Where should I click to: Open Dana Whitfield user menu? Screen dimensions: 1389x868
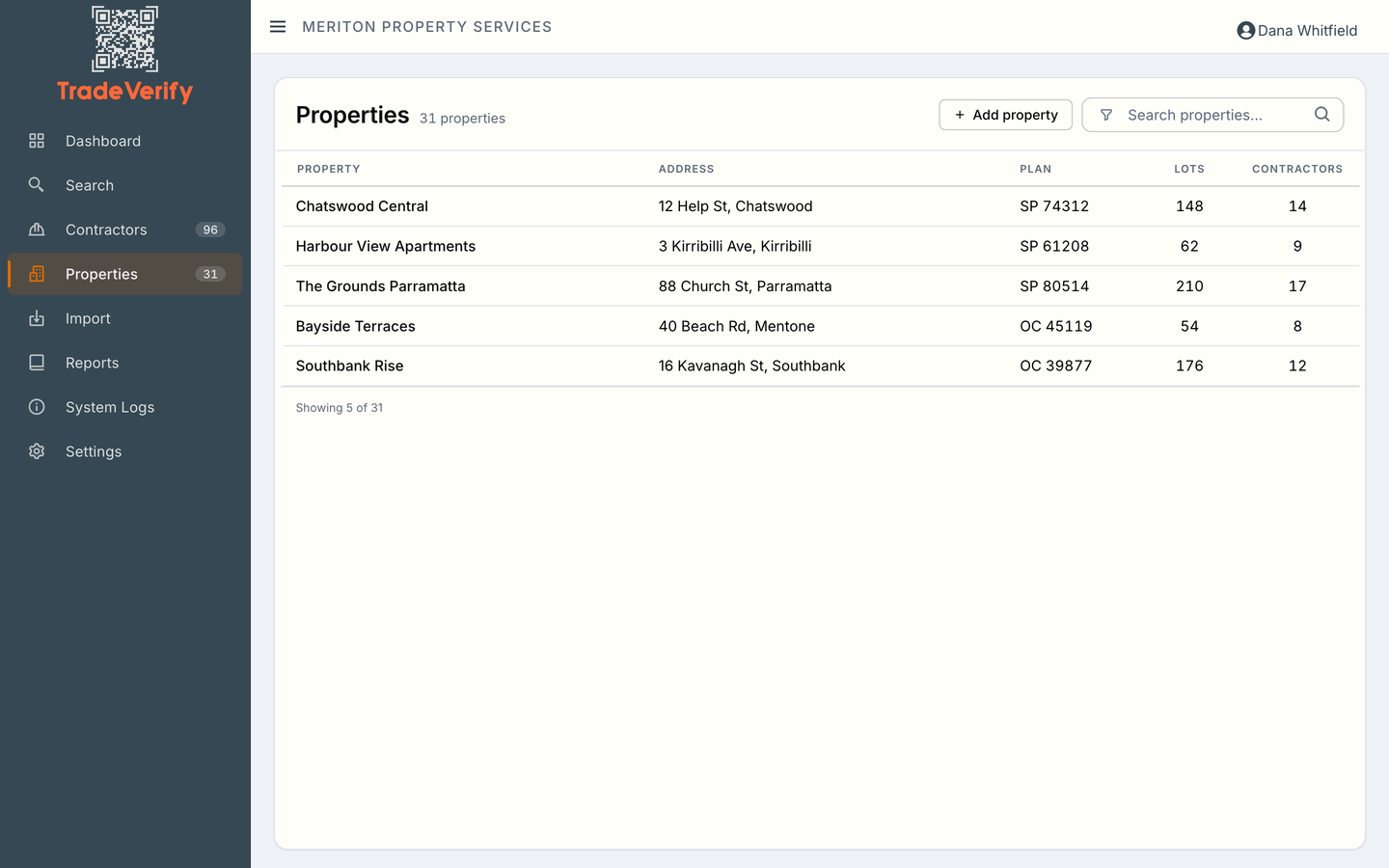pos(1296,31)
